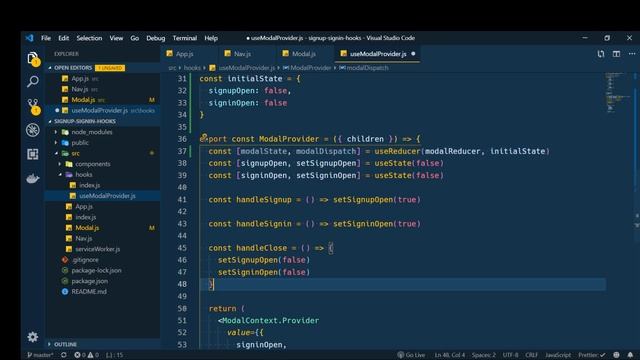This screenshot has width=640, height=360.
Task: Click Go Live in the status bar
Action: [411, 355]
